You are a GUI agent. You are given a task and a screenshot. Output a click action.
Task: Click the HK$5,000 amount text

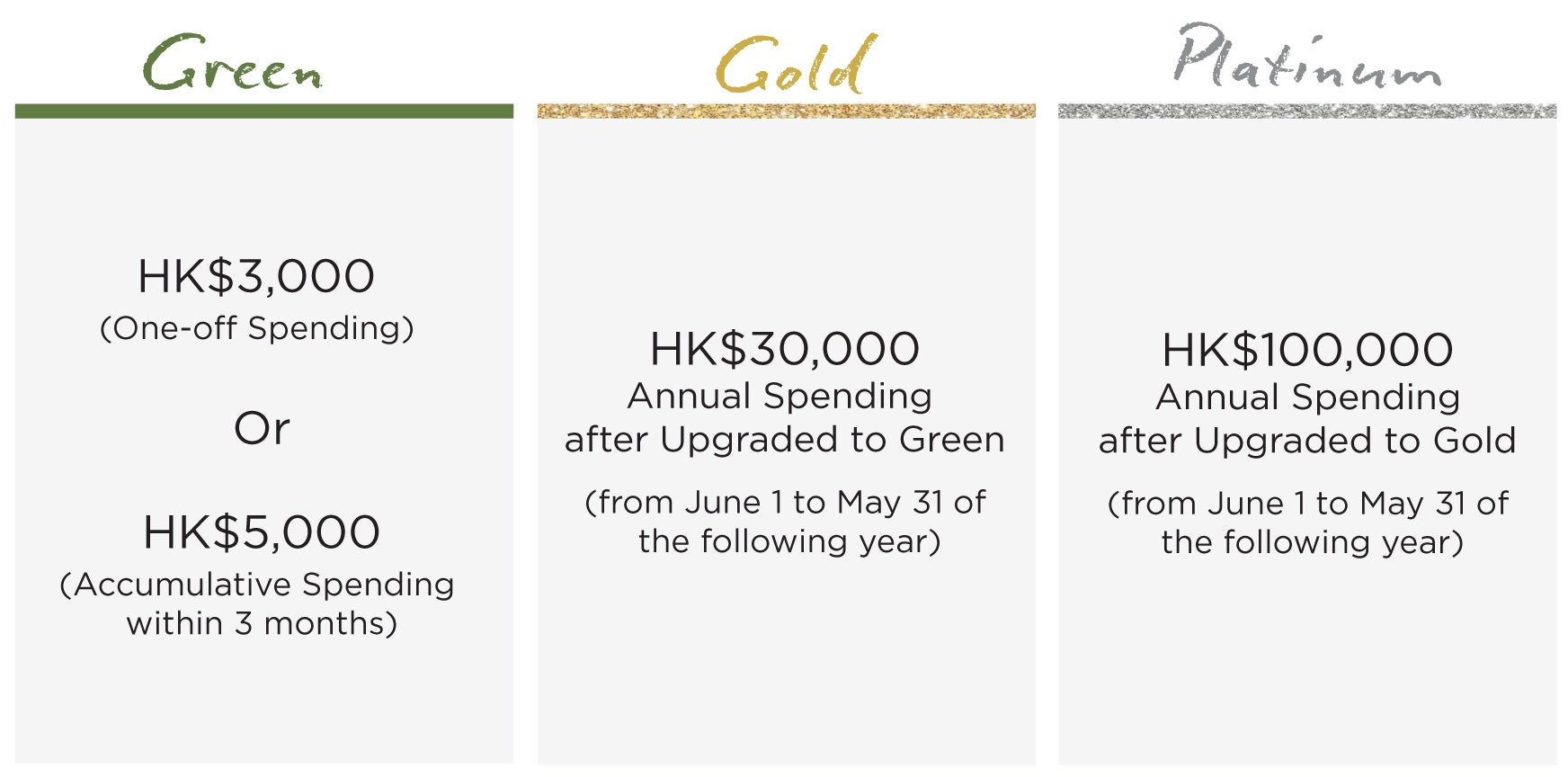click(x=262, y=532)
